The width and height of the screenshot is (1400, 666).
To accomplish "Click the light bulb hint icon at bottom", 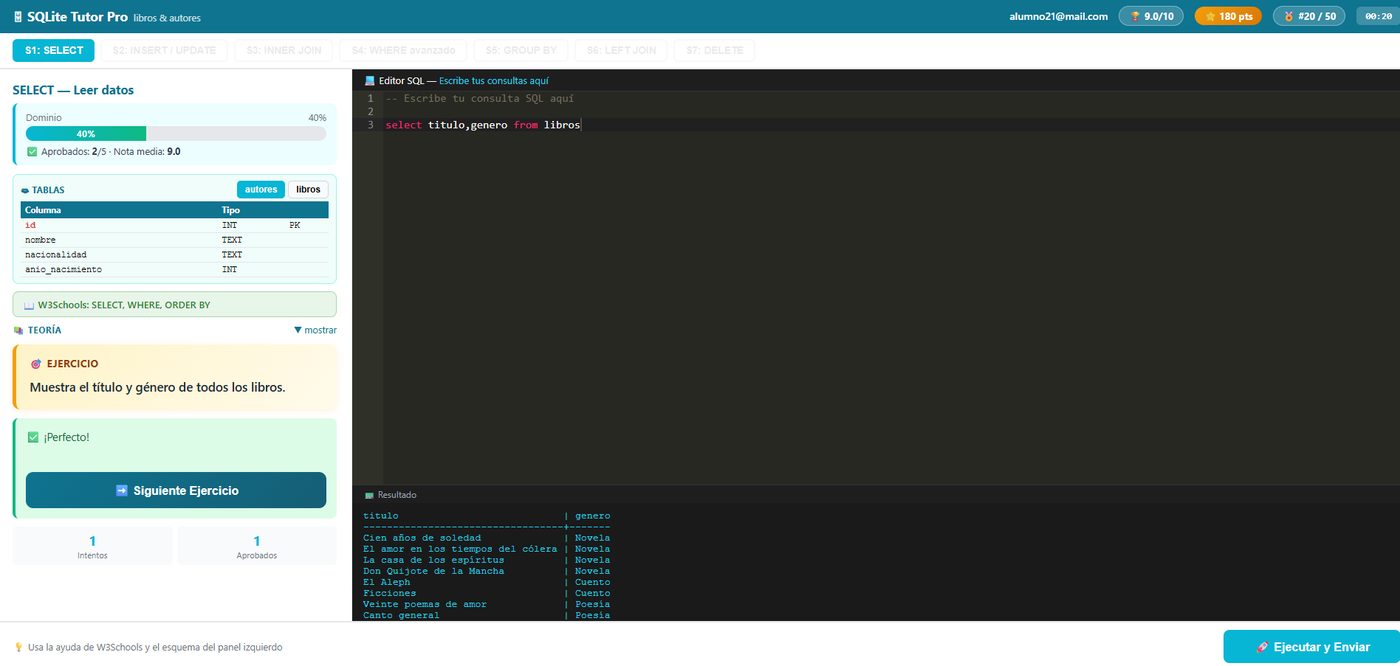I will (18, 647).
